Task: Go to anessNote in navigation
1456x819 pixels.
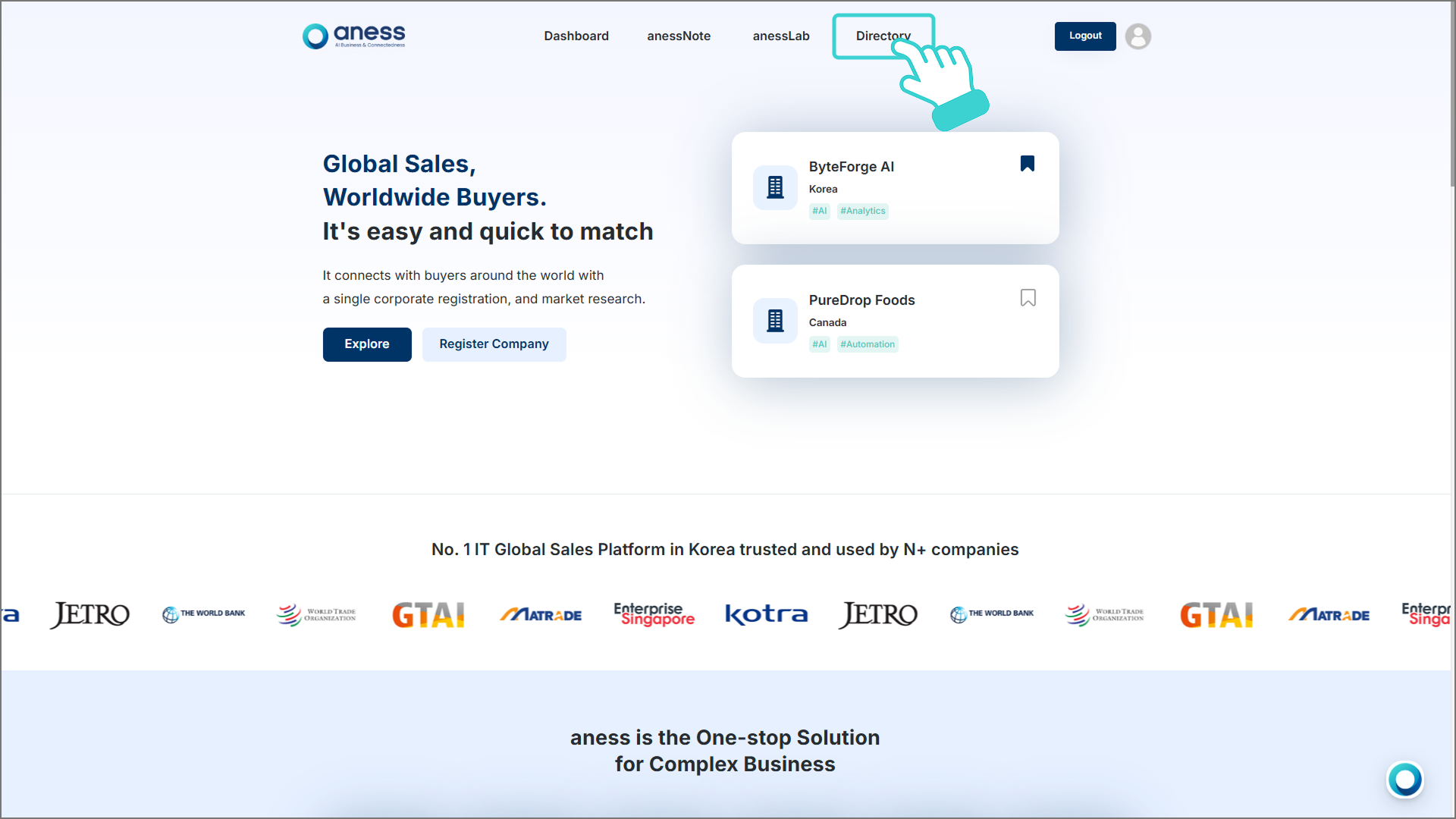Action: point(678,36)
